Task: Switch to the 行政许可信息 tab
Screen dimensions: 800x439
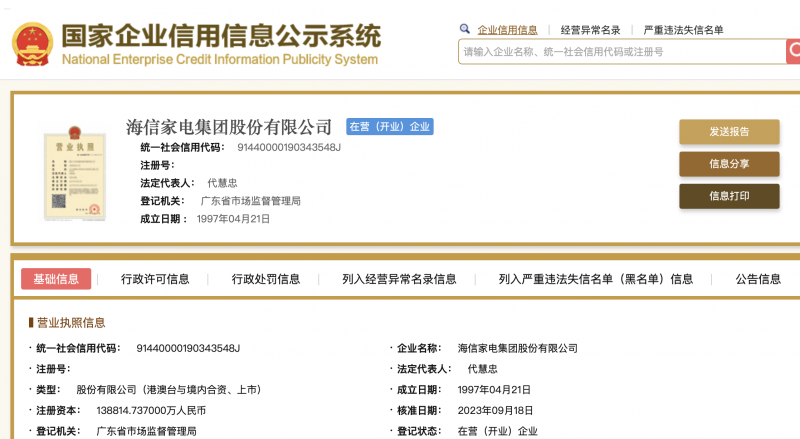Action: point(155,279)
